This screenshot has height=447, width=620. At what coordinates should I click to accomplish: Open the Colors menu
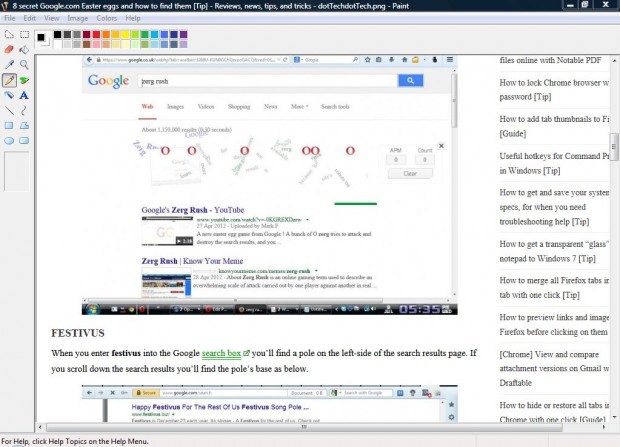106,18
